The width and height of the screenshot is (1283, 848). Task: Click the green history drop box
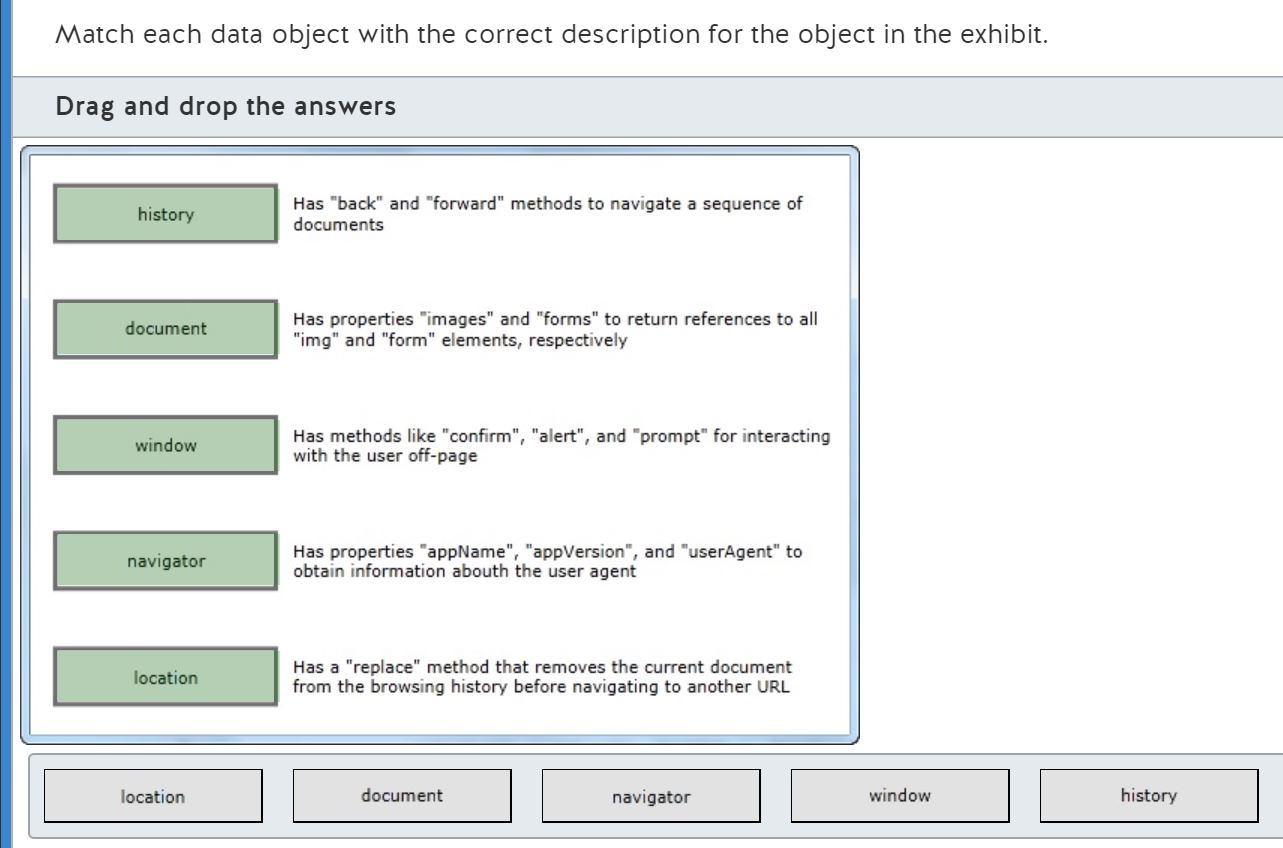coord(165,213)
